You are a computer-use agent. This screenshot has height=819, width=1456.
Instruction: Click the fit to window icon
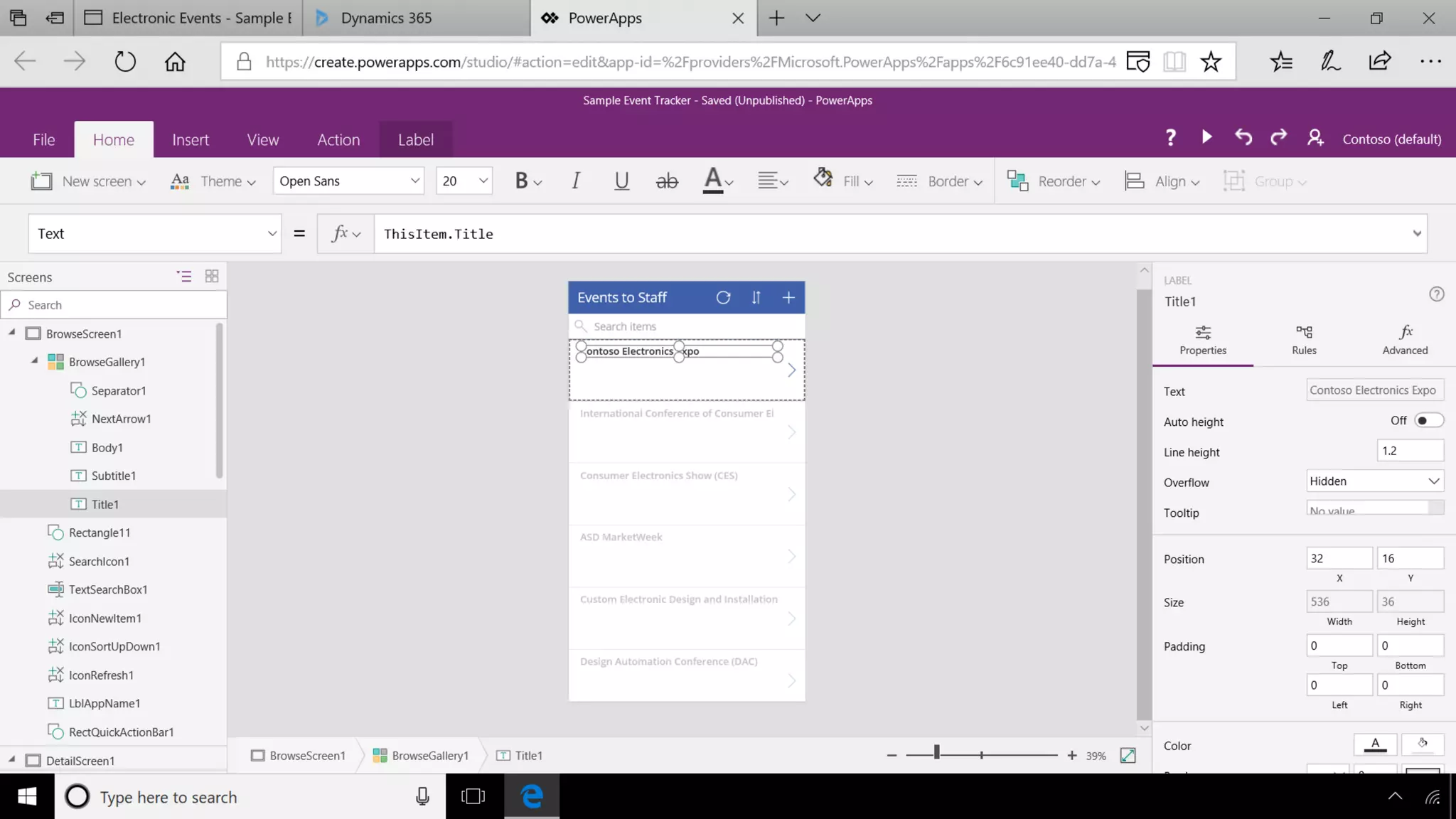coord(1128,755)
